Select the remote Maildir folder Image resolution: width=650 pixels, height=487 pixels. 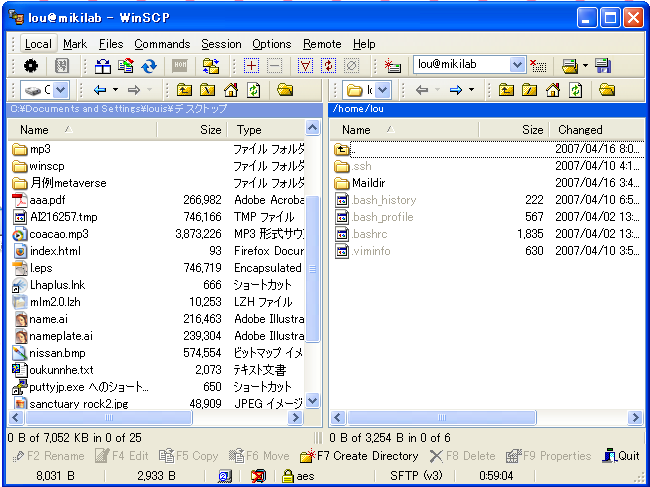coord(368,183)
